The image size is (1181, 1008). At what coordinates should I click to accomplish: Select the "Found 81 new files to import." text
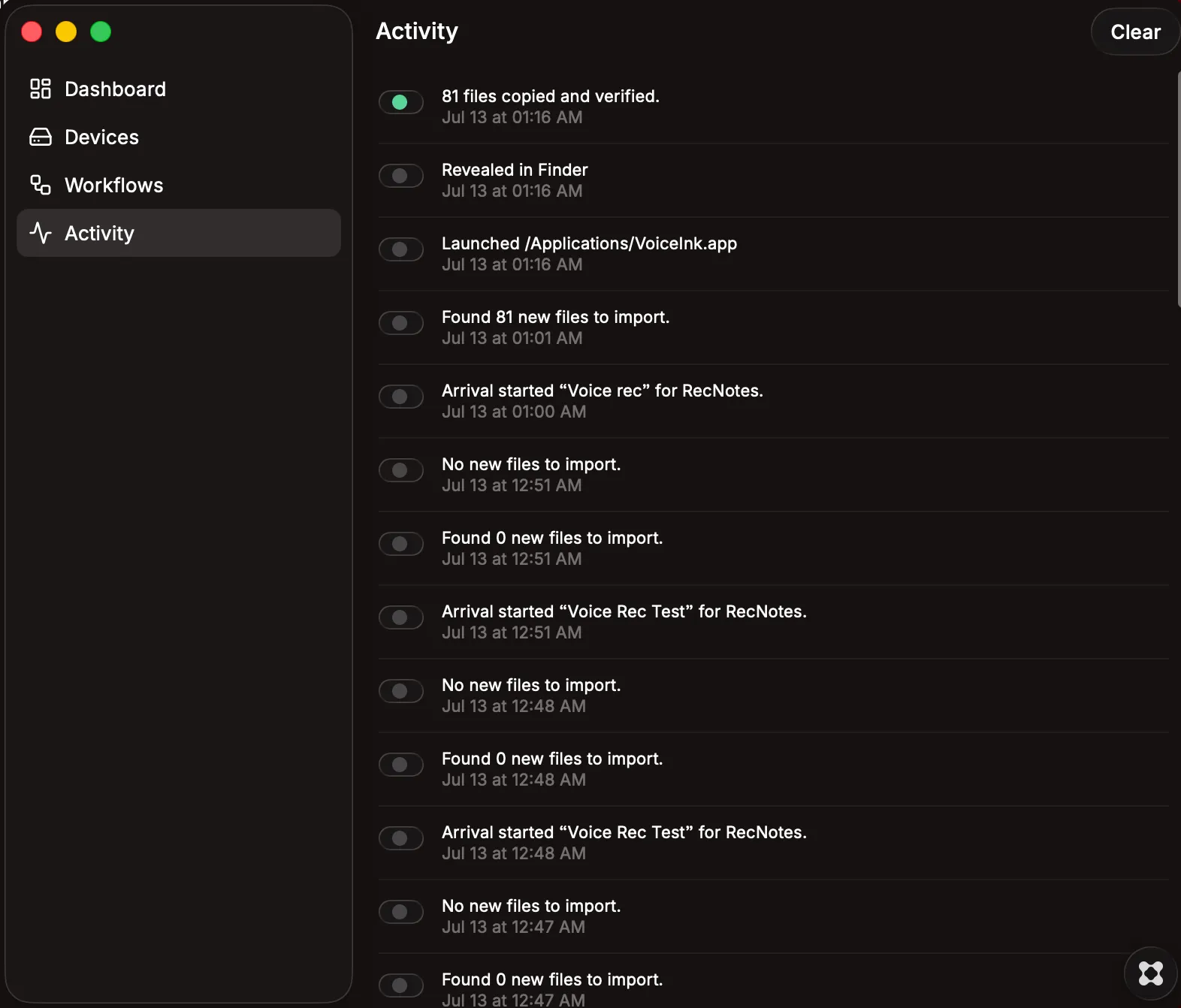coord(555,317)
